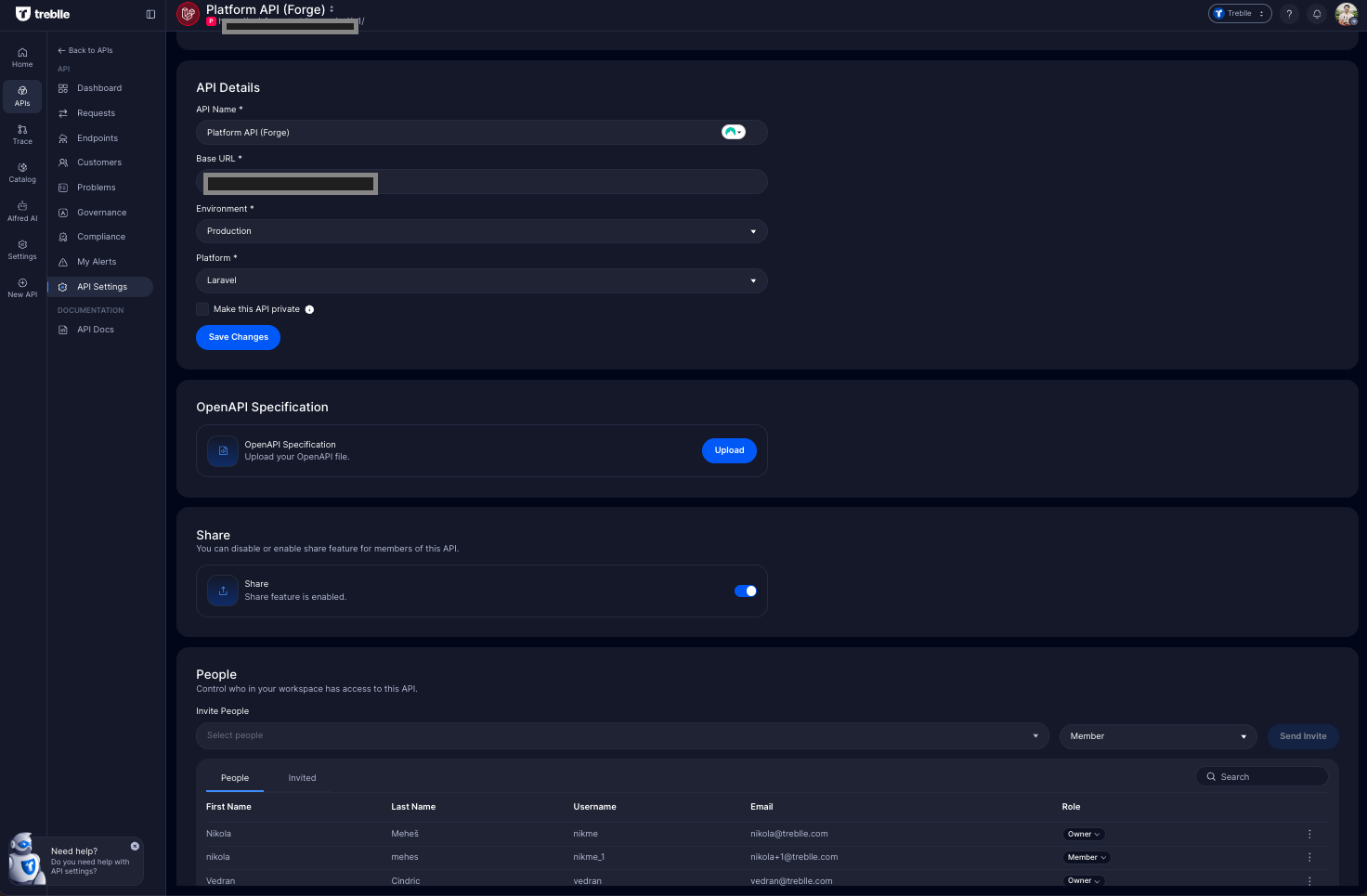Switch to the Invited tab
Viewport: 1367px width, 896px height.
coord(302,778)
